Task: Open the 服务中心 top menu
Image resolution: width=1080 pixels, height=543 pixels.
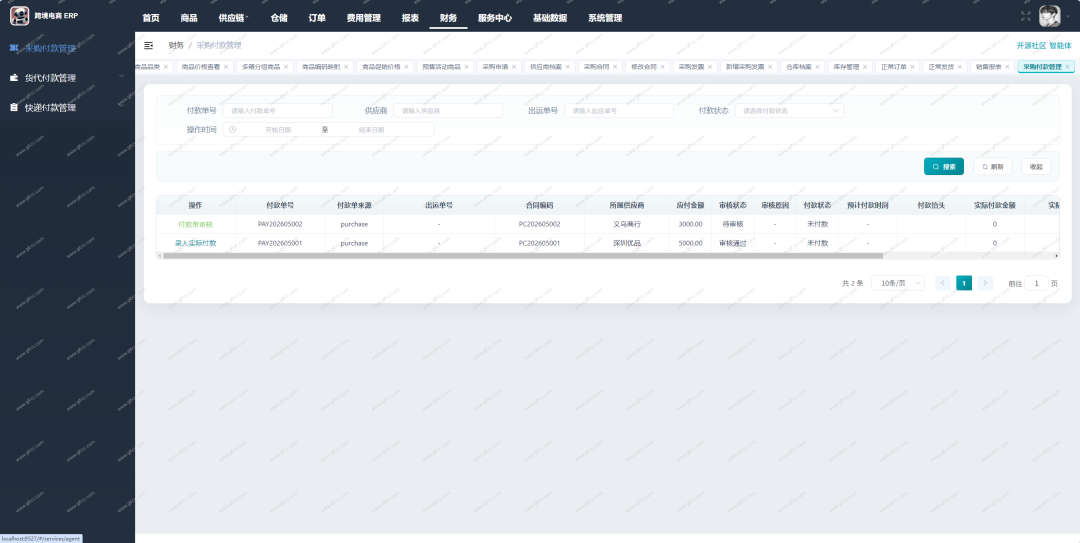Action: pos(495,18)
